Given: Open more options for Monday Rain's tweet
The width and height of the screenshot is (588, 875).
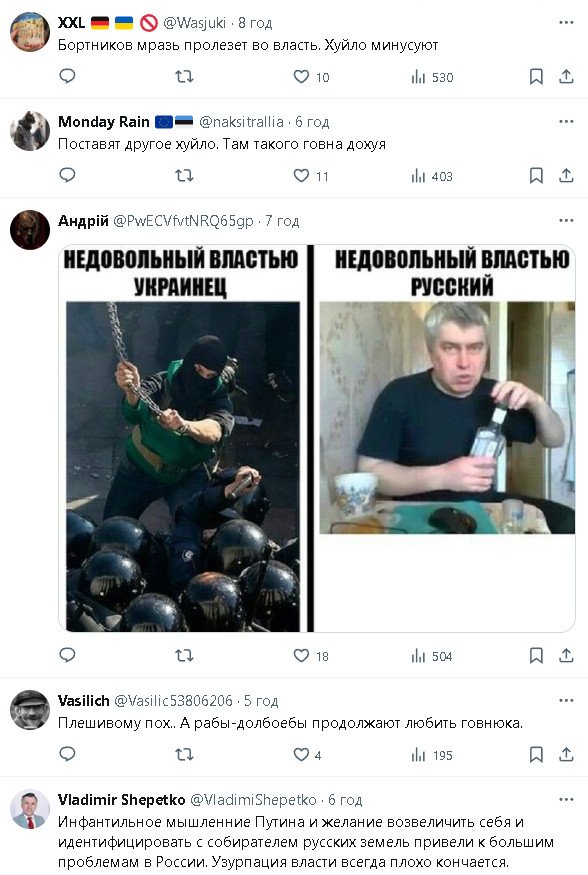Looking at the screenshot, I should (x=566, y=121).
